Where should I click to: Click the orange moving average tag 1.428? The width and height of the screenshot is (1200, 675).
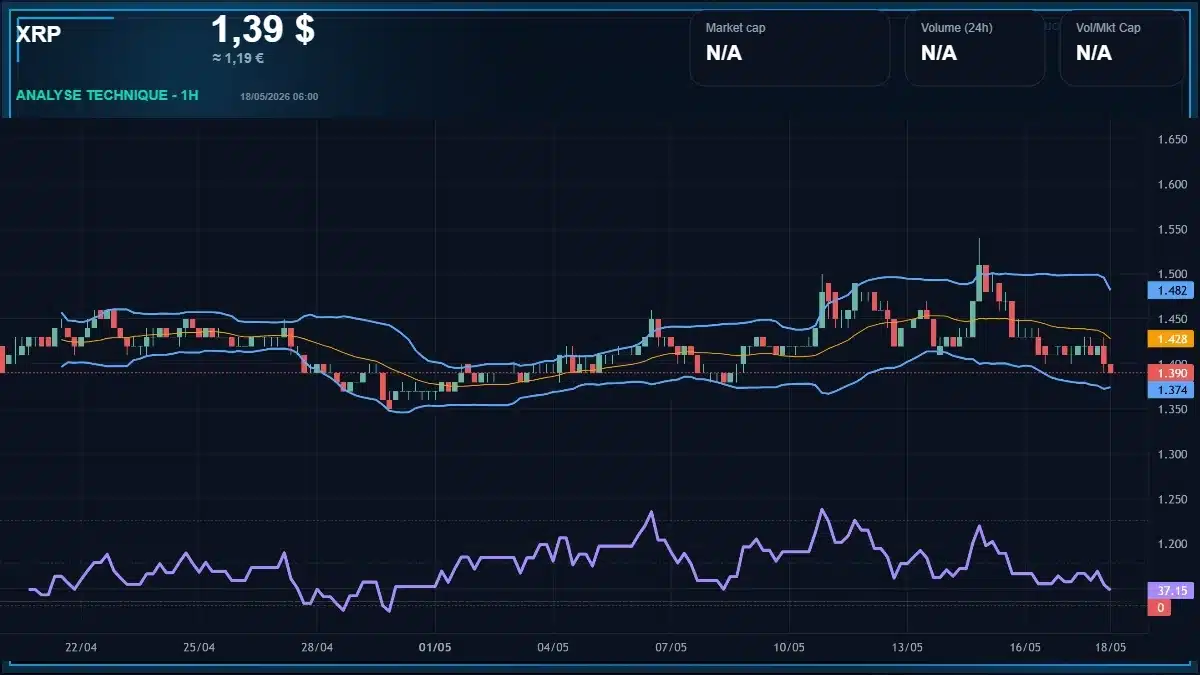tap(1170, 339)
